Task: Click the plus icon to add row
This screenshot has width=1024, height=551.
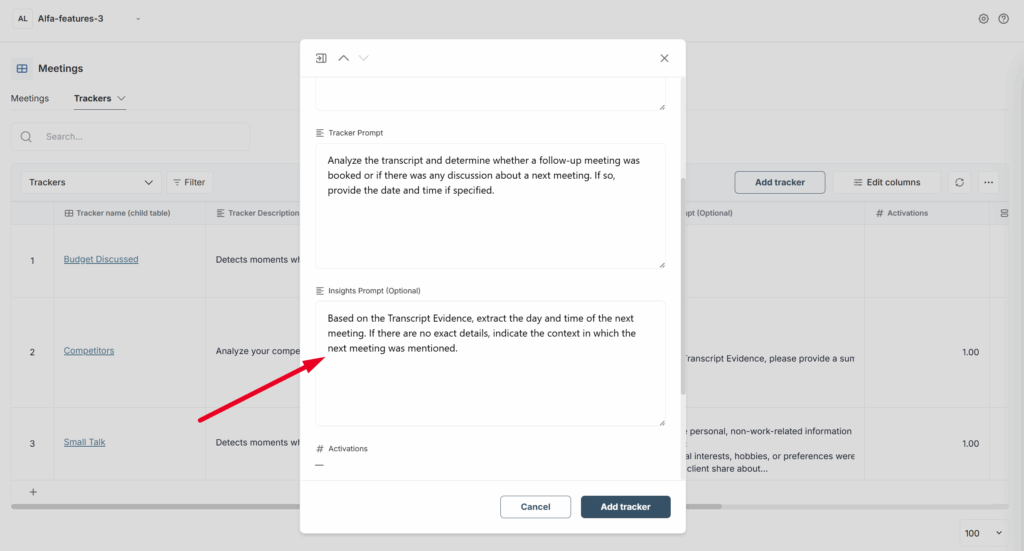Action: point(33,492)
